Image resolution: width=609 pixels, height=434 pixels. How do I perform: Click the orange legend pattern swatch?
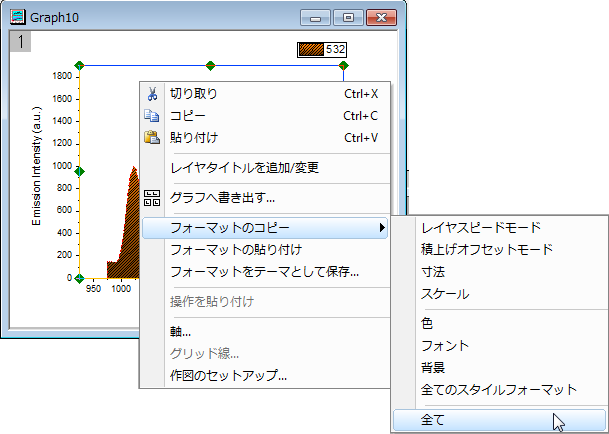311,50
